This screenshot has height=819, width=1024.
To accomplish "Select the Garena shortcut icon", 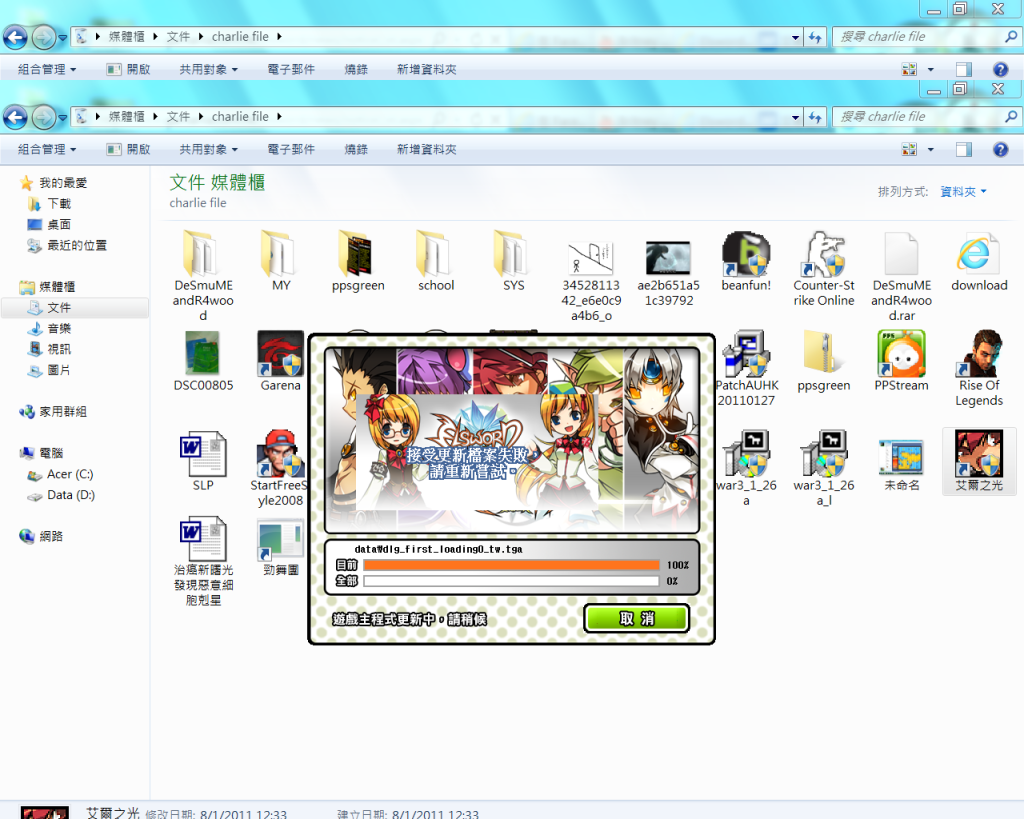I will pos(280,361).
